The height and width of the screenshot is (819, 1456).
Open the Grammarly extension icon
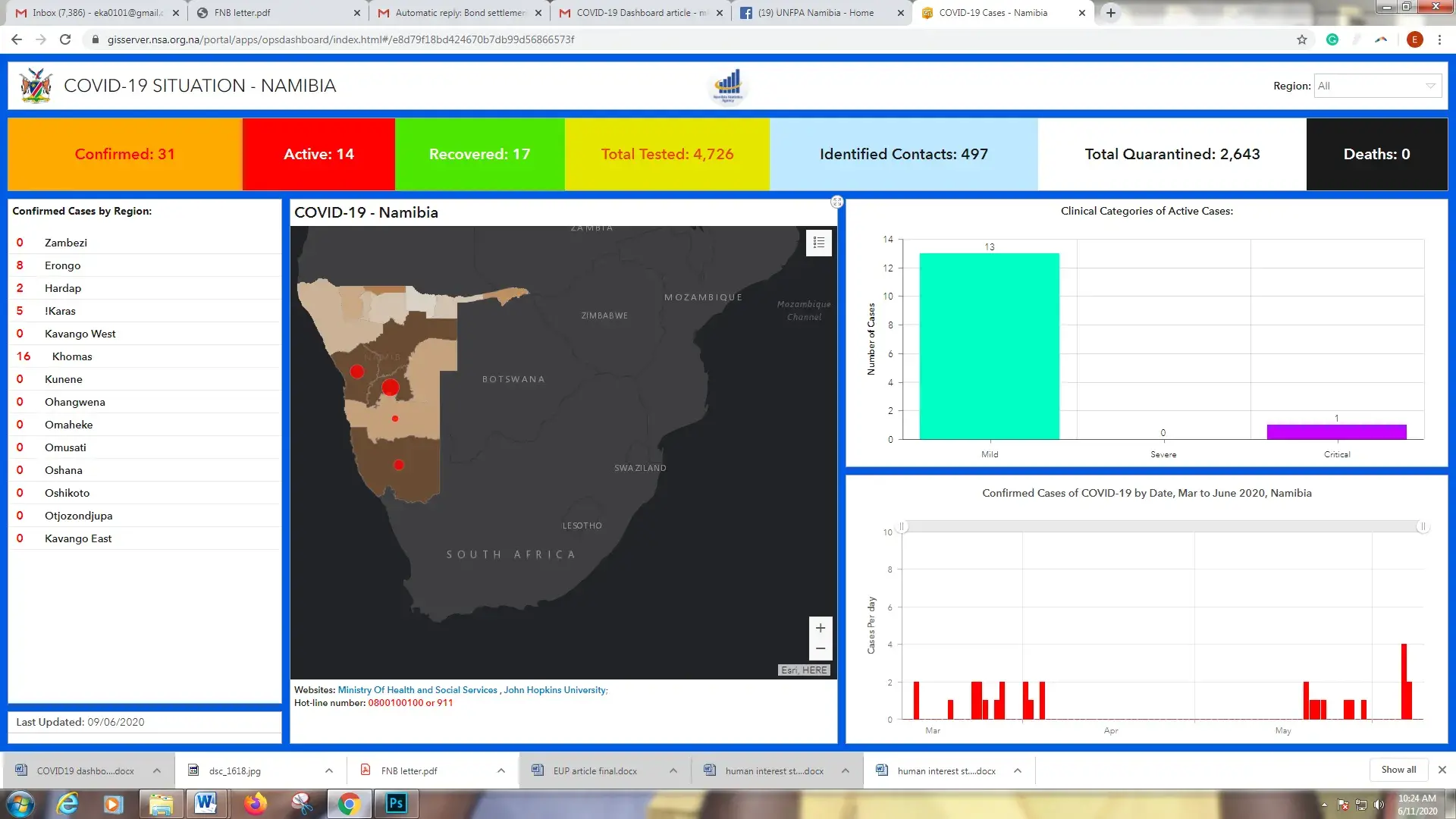pyautogui.click(x=1332, y=39)
